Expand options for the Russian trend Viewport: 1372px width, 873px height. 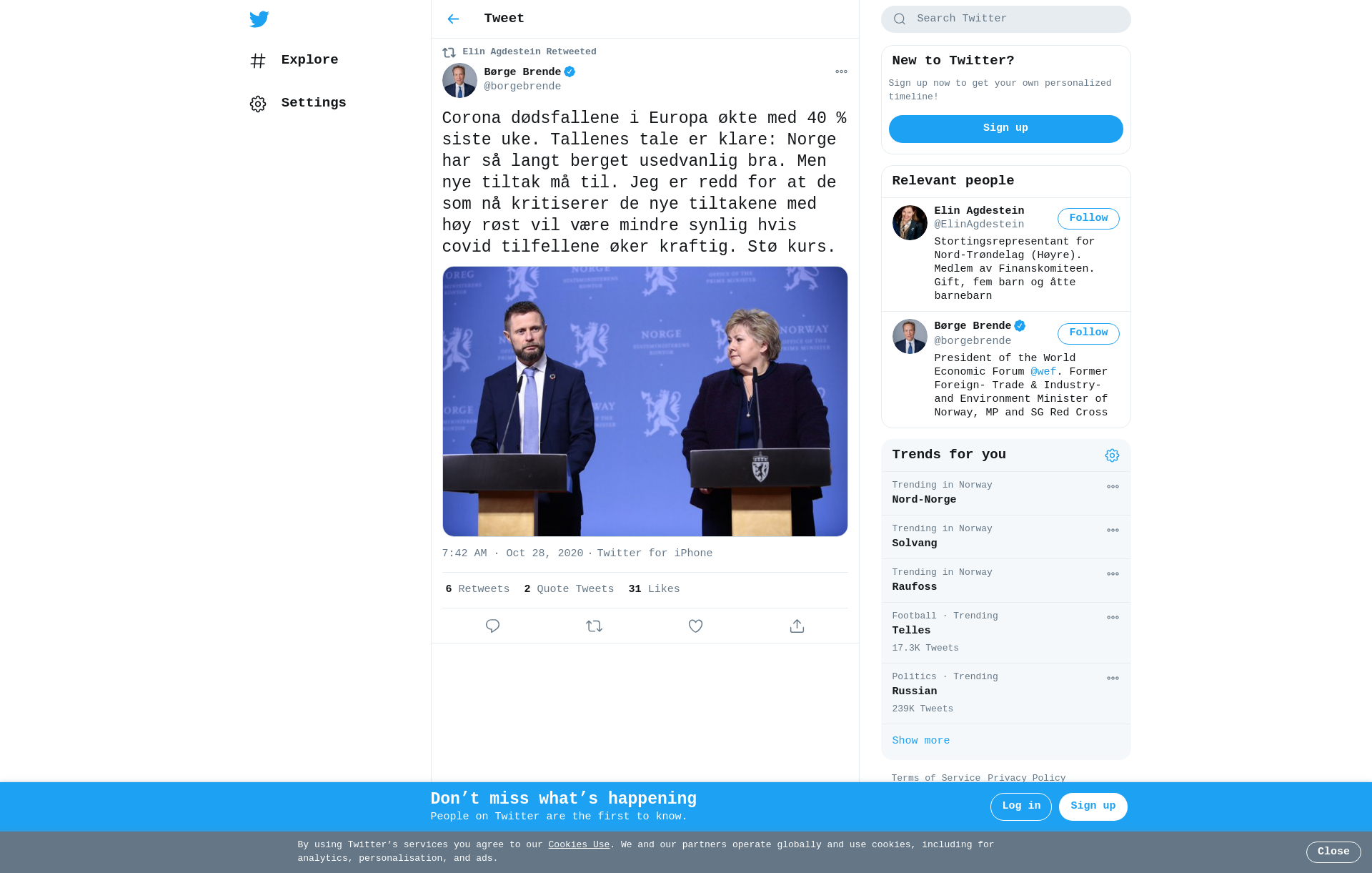tap(1113, 679)
